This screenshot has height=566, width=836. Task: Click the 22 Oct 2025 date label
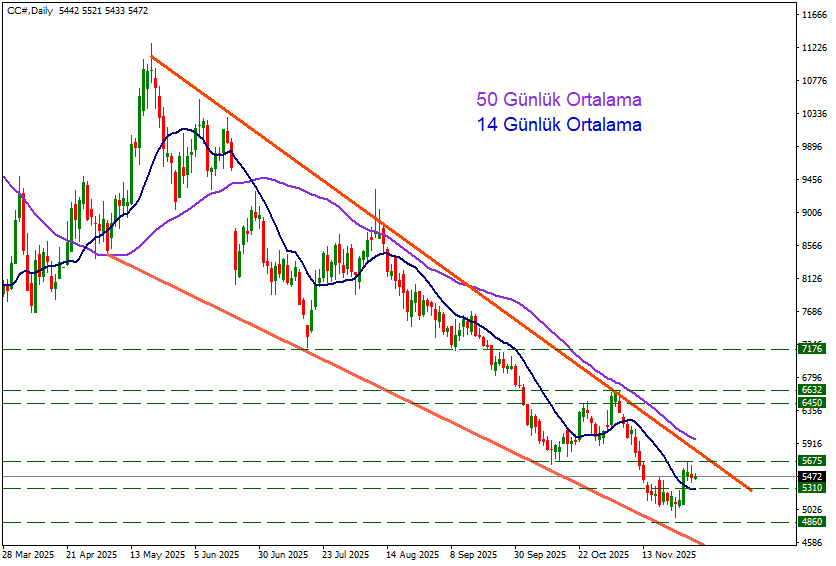click(605, 553)
